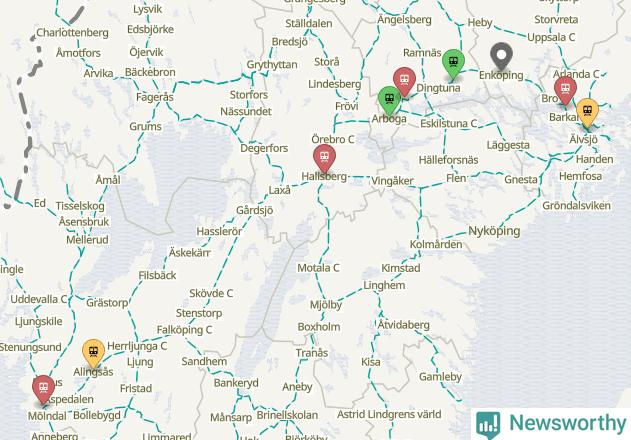Image resolution: width=631 pixels, height=440 pixels.
Task: Click the Falköping C station label
Action: coord(184,330)
